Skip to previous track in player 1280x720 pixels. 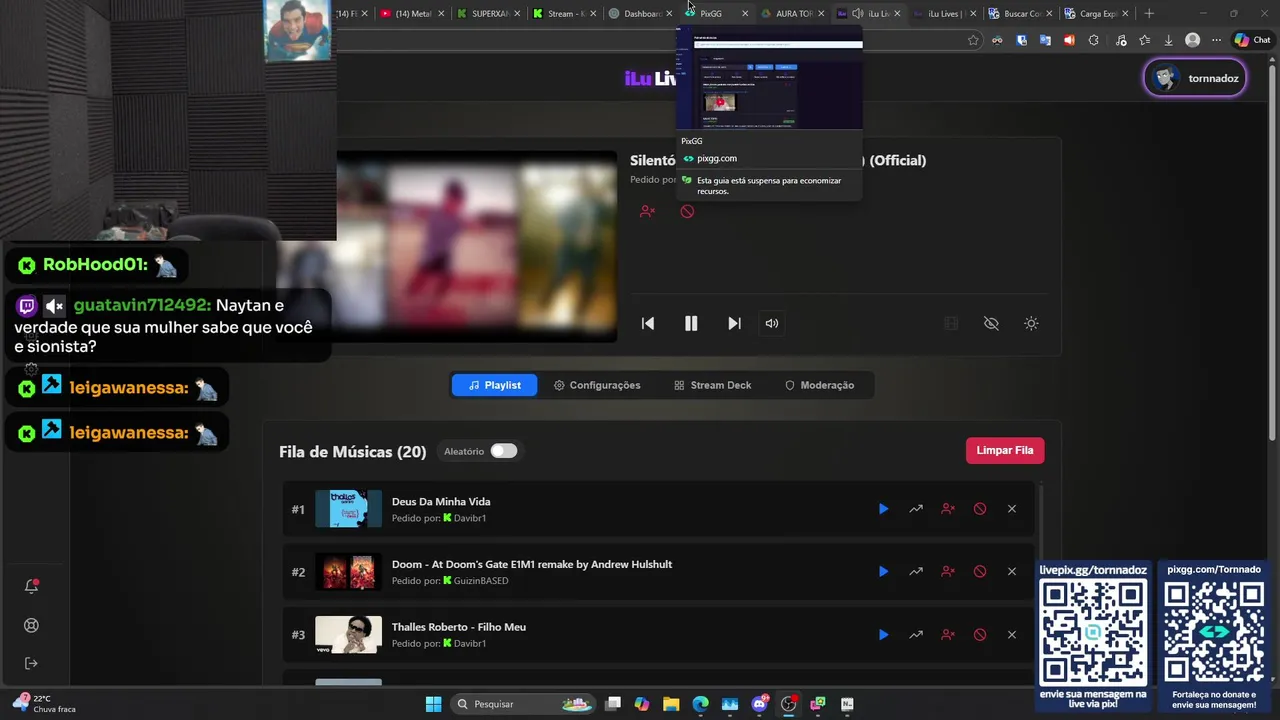(x=648, y=323)
